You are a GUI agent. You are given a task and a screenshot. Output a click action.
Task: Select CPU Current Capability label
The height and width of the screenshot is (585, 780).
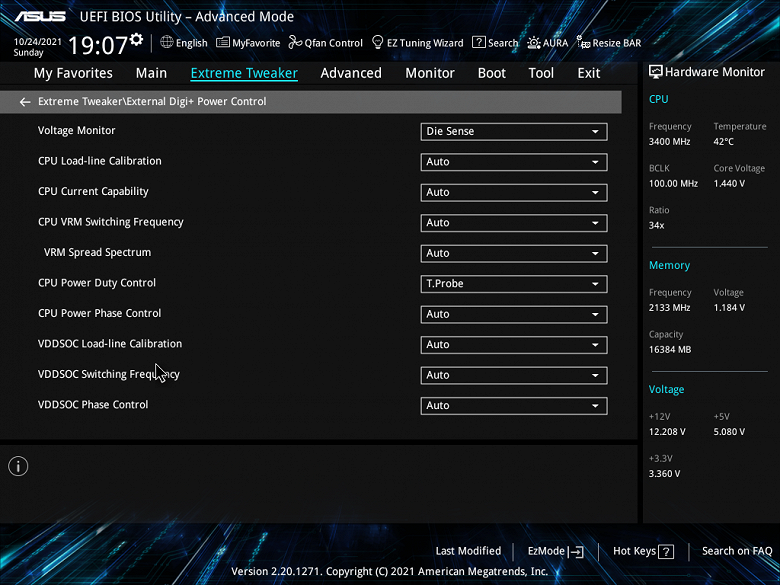(x=93, y=192)
